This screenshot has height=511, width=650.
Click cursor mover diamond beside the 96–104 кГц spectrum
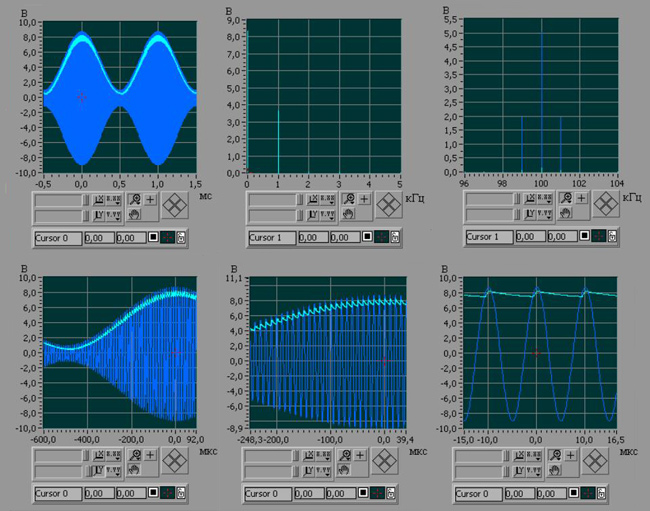click(x=606, y=204)
